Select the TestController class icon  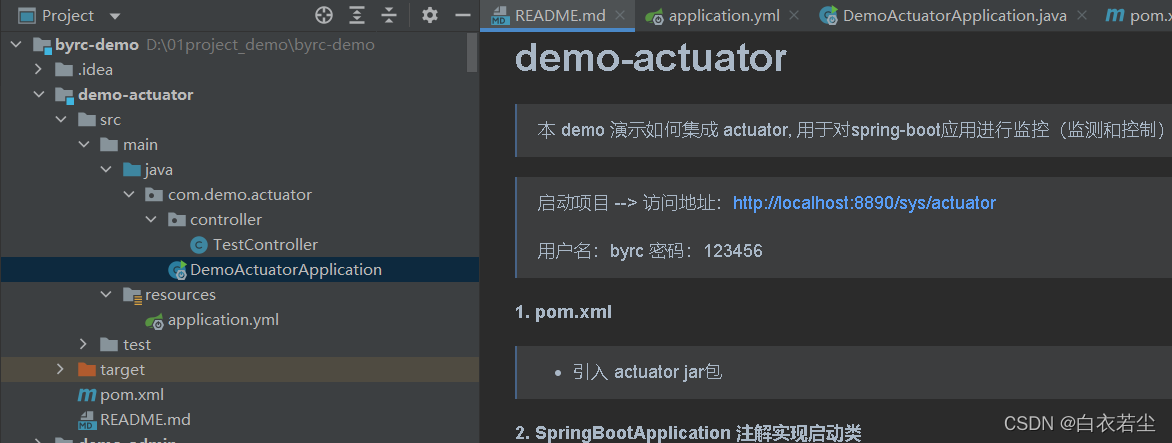click(199, 244)
